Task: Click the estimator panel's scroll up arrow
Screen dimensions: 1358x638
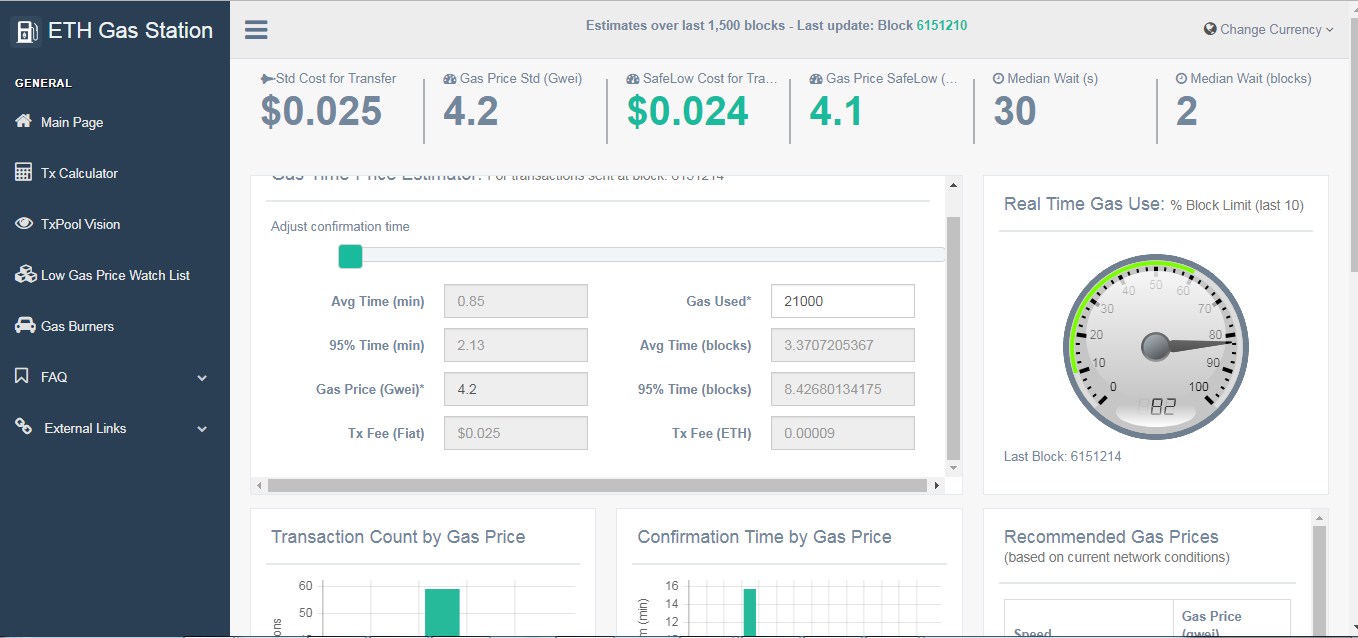Action: (x=953, y=185)
